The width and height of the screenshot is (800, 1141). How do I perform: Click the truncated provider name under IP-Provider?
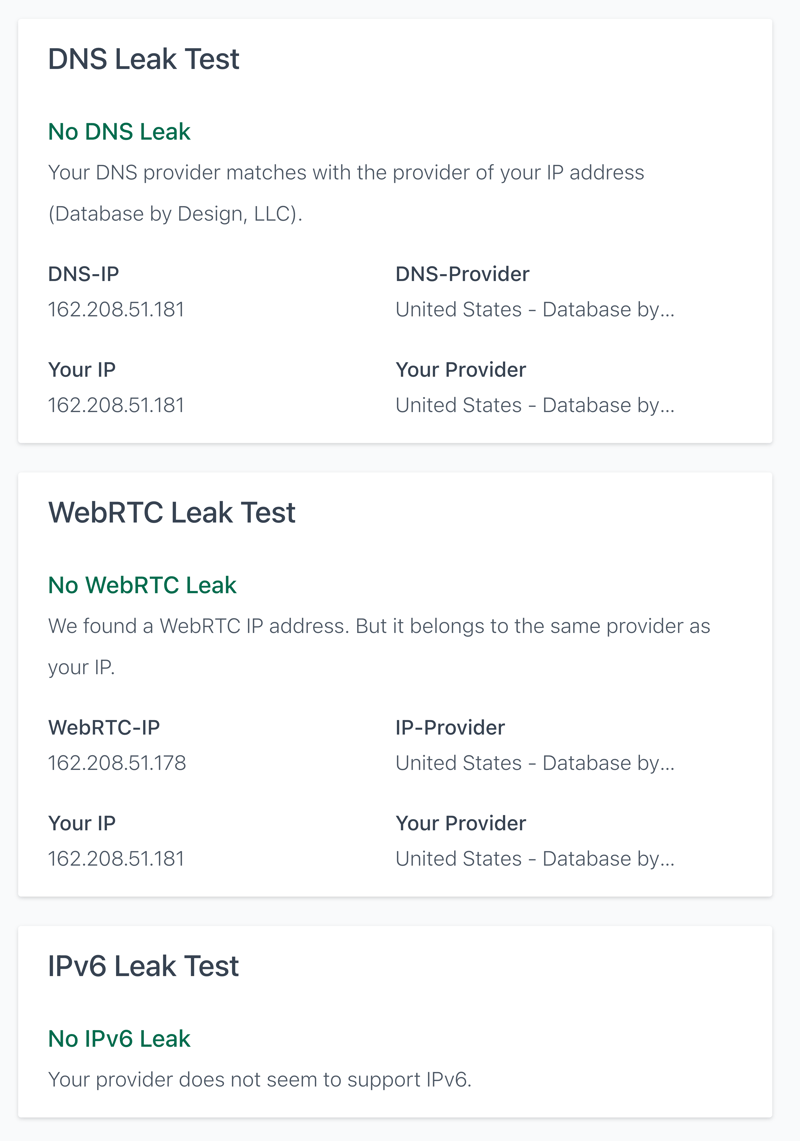coord(535,764)
